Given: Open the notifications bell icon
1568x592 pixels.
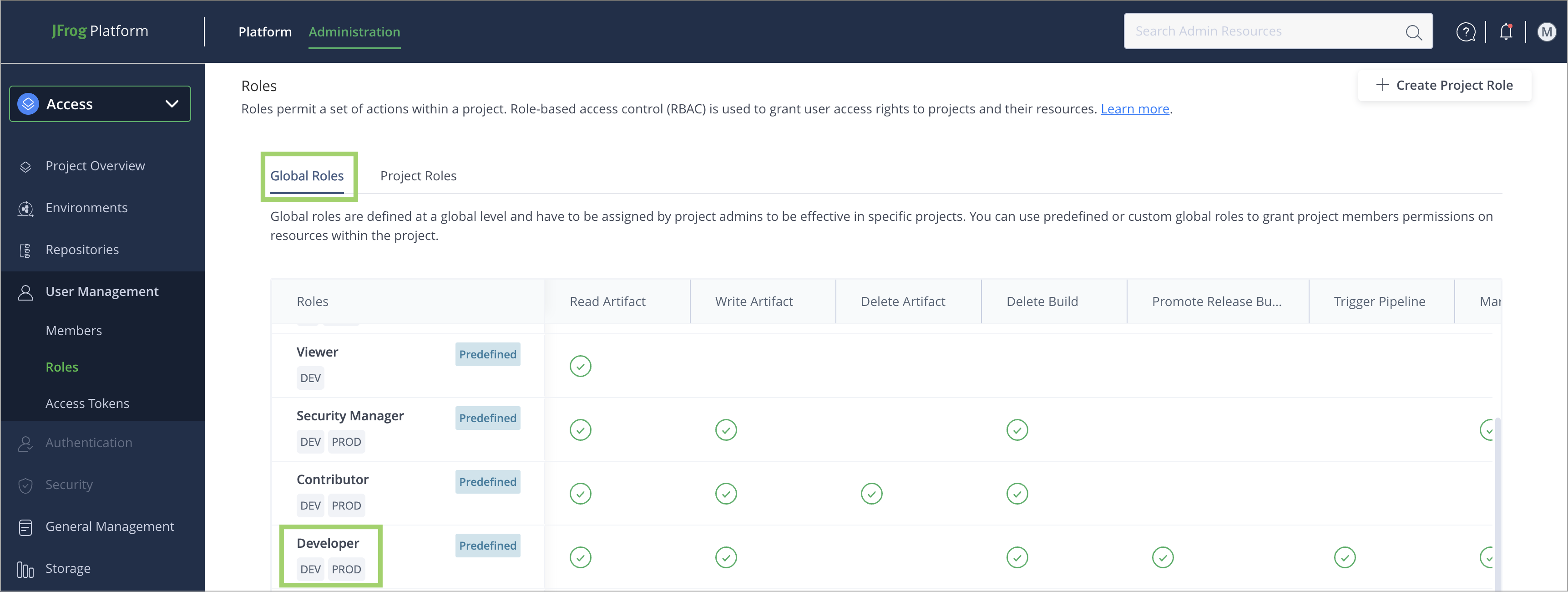Looking at the screenshot, I should coord(1505,32).
